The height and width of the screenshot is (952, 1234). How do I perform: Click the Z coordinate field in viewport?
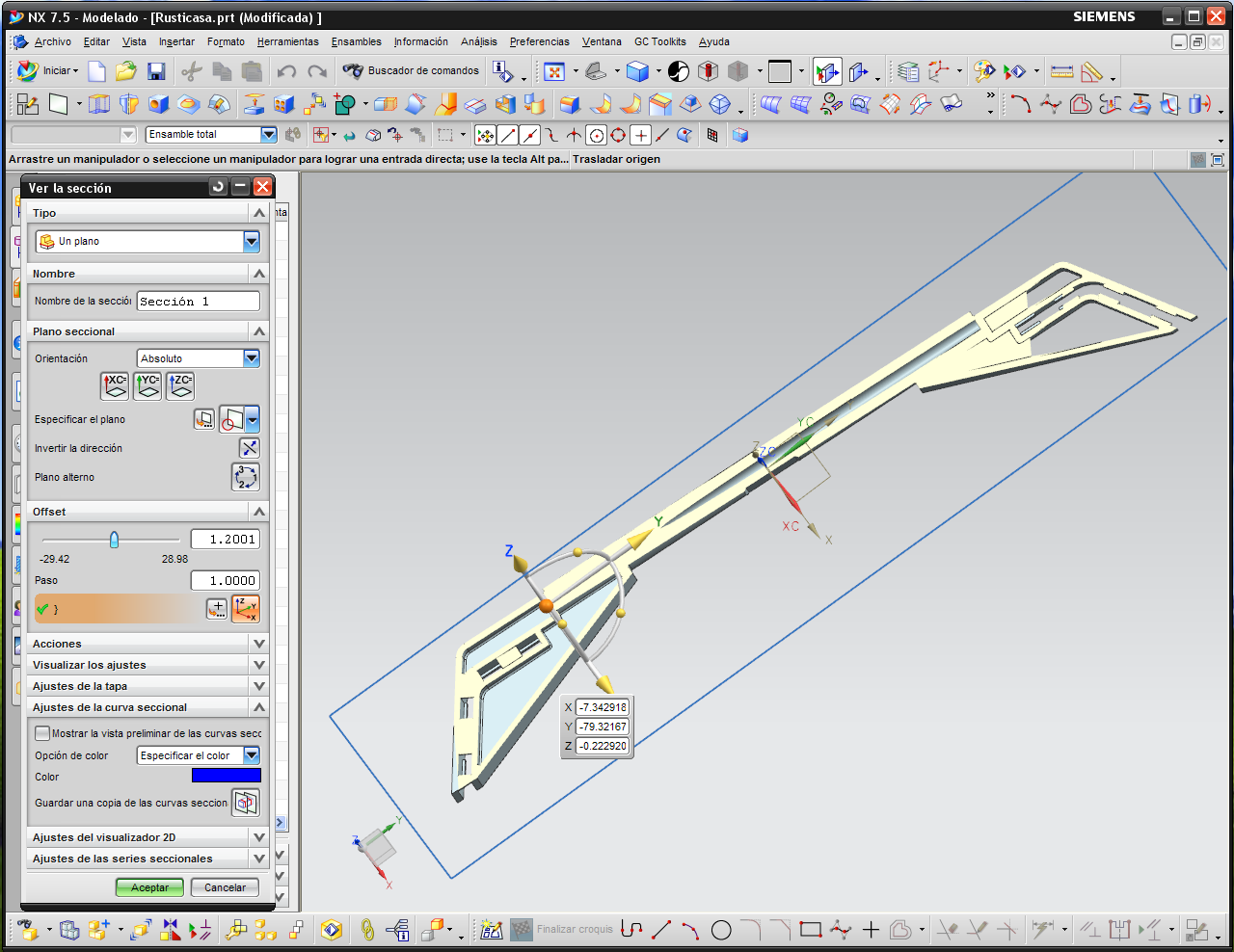pos(603,746)
